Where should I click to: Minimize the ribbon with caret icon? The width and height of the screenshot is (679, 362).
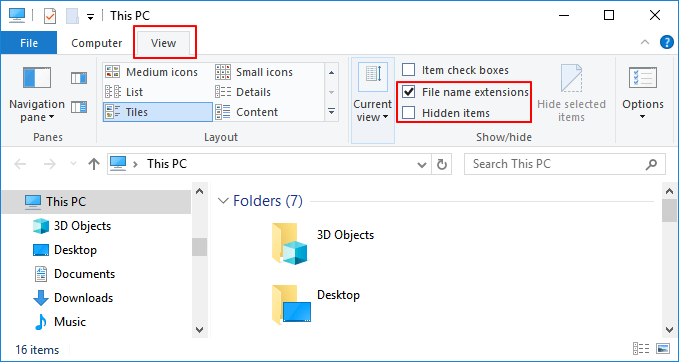click(x=645, y=42)
